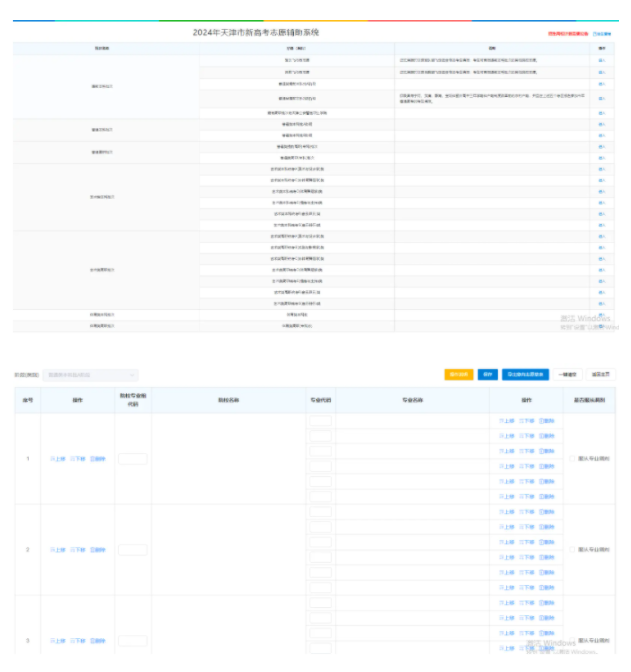This screenshot has height=672, width=631.
Task: Click the operation link in first top-table row
Action: 601,60
